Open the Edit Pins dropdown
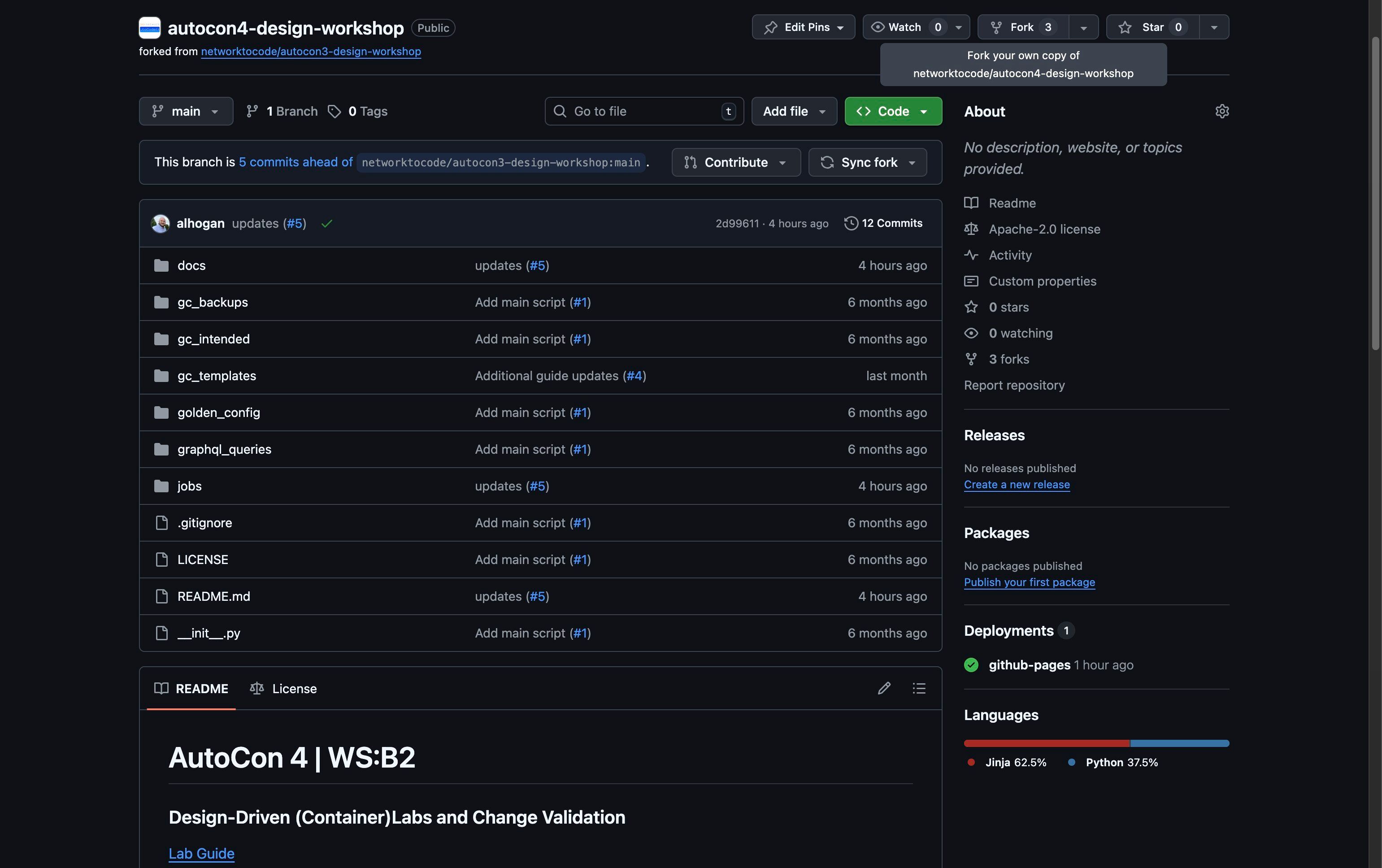The image size is (1382, 868). coord(803,27)
